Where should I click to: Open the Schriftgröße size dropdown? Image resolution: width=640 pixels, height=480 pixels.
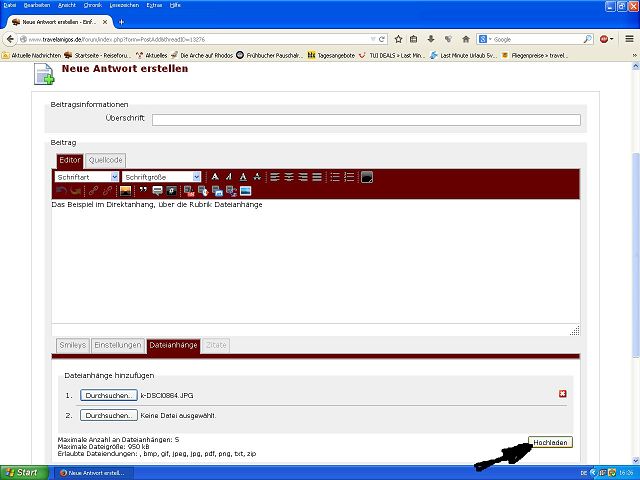click(x=162, y=177)
